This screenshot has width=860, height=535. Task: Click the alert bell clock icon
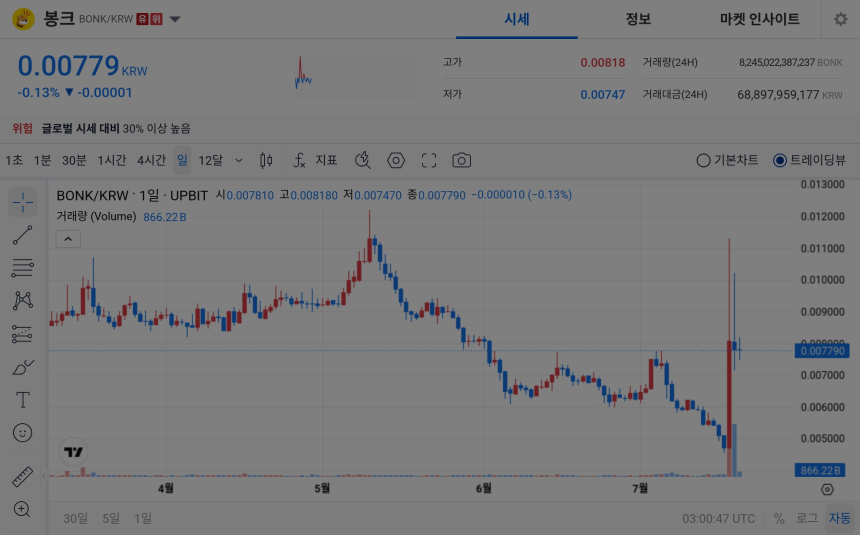pos(363,160)
